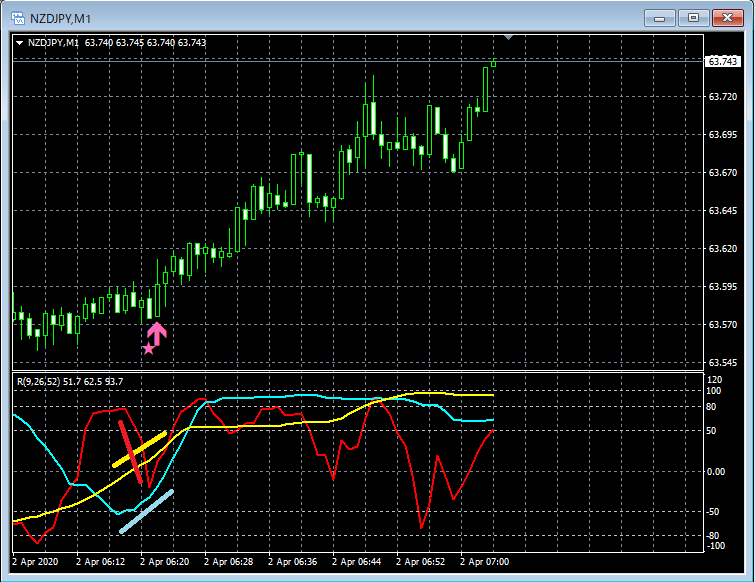755x582 pixels.
Task: Click the indicator scale label 120
Action: (714, 380)
